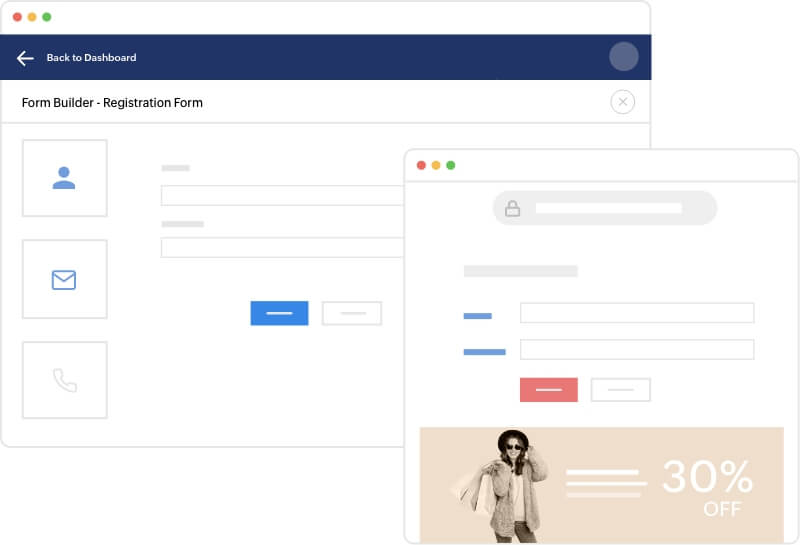Click the white secondary button in Form Builder
The image size is (800, 545).
coord(352,313)
